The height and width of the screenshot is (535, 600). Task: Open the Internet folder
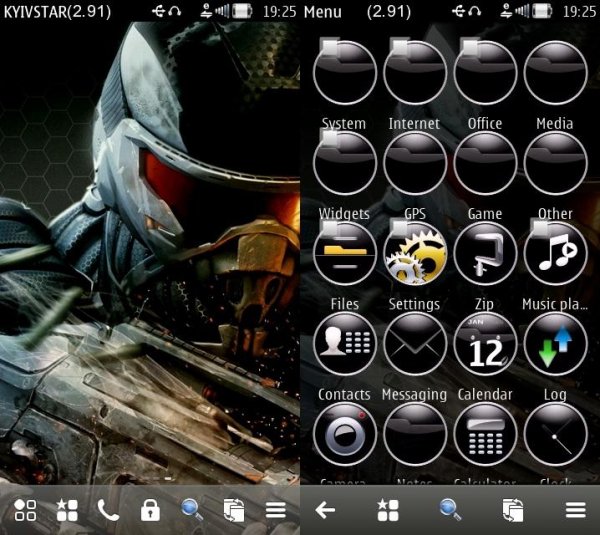pos(415,73)
